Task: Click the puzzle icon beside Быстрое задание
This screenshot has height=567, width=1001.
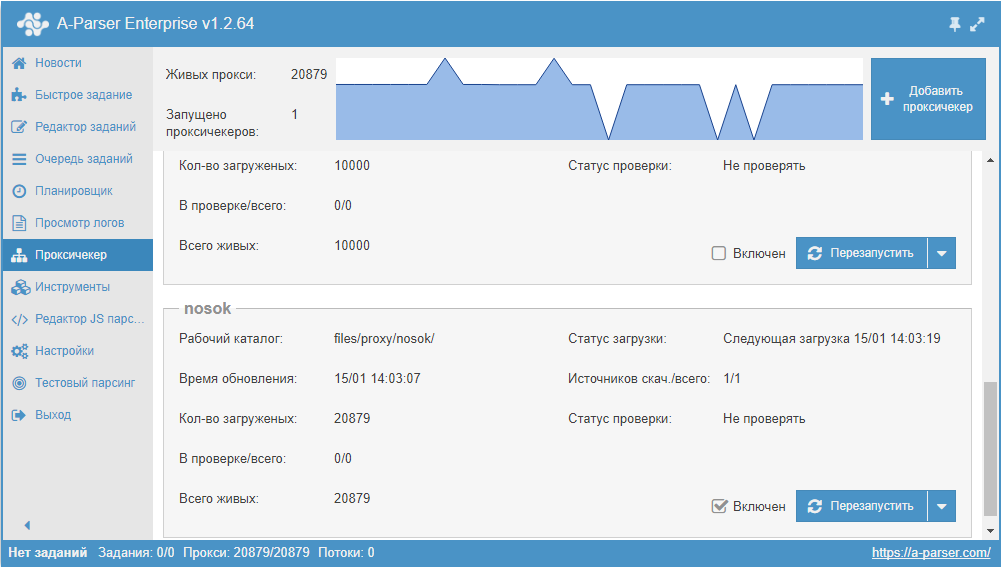Action: click(19, 94)
